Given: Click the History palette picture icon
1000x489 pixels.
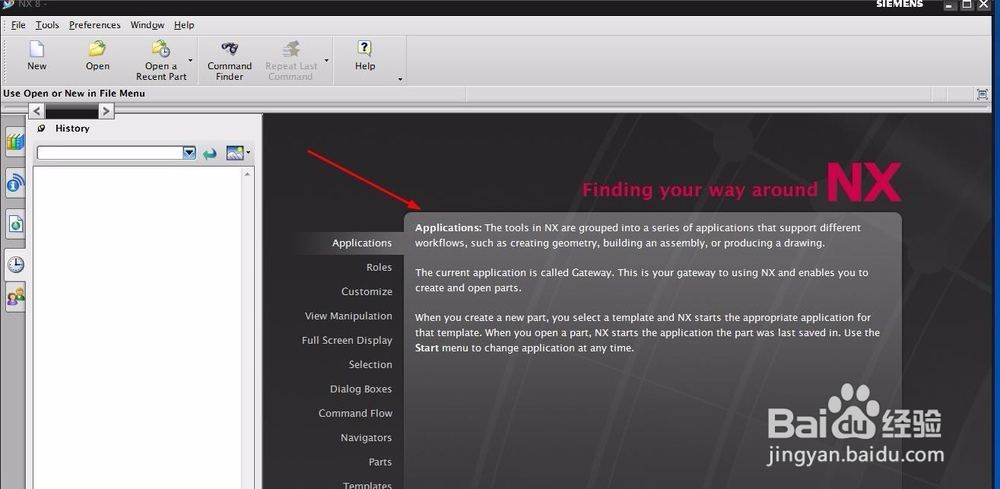Looking at the screenshot, I should pyautogui.click(x=234, y=153).
